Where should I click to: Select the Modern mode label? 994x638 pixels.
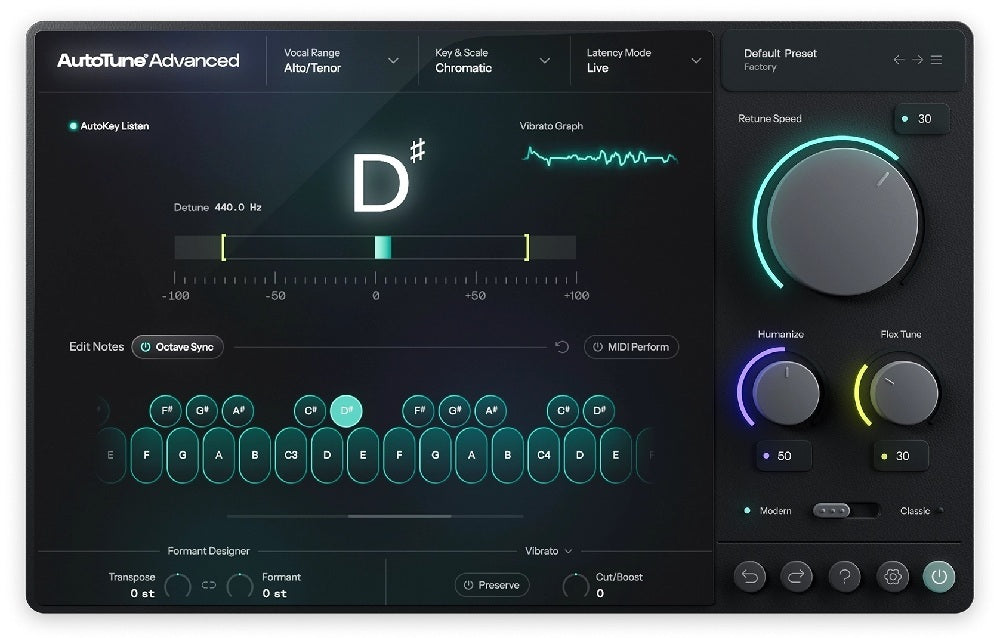[x=775, y=511]
